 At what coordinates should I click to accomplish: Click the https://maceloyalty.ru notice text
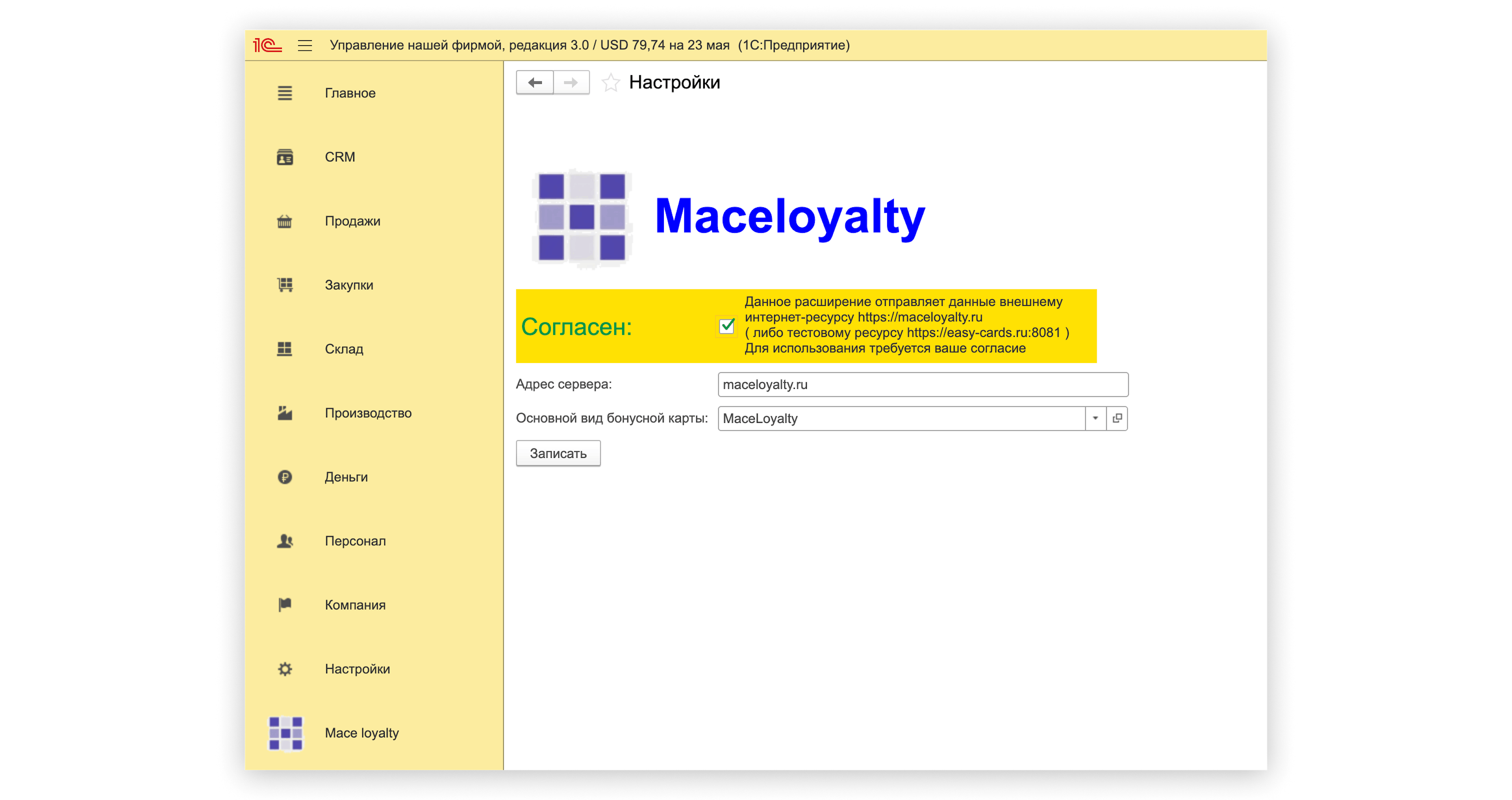[x=920, y=317]
